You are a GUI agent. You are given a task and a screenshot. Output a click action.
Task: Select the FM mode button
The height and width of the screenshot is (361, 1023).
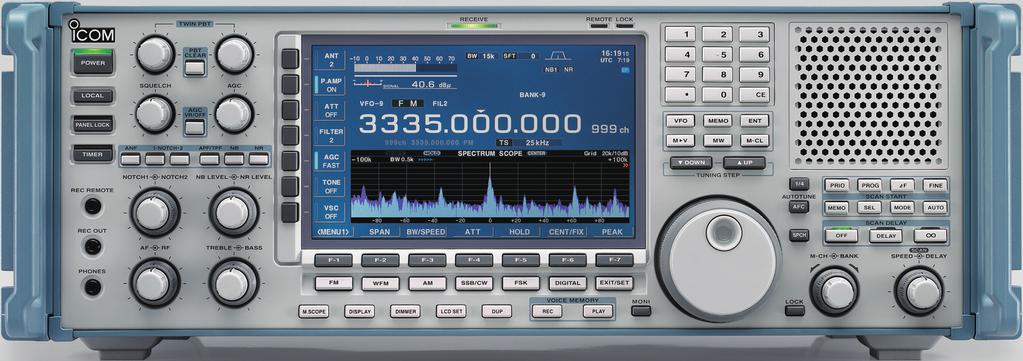333,284
